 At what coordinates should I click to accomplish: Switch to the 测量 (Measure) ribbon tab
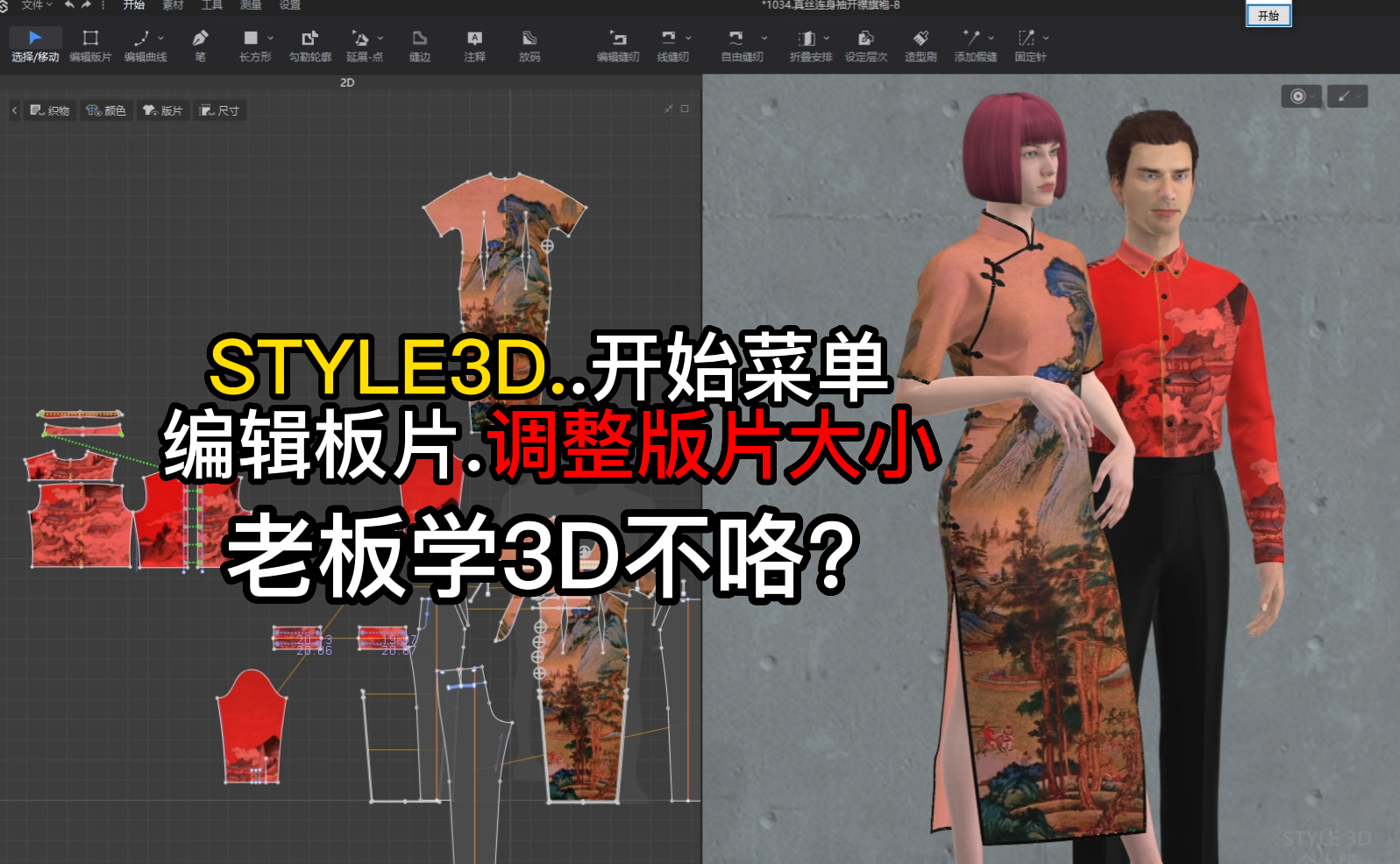point(251,5)
